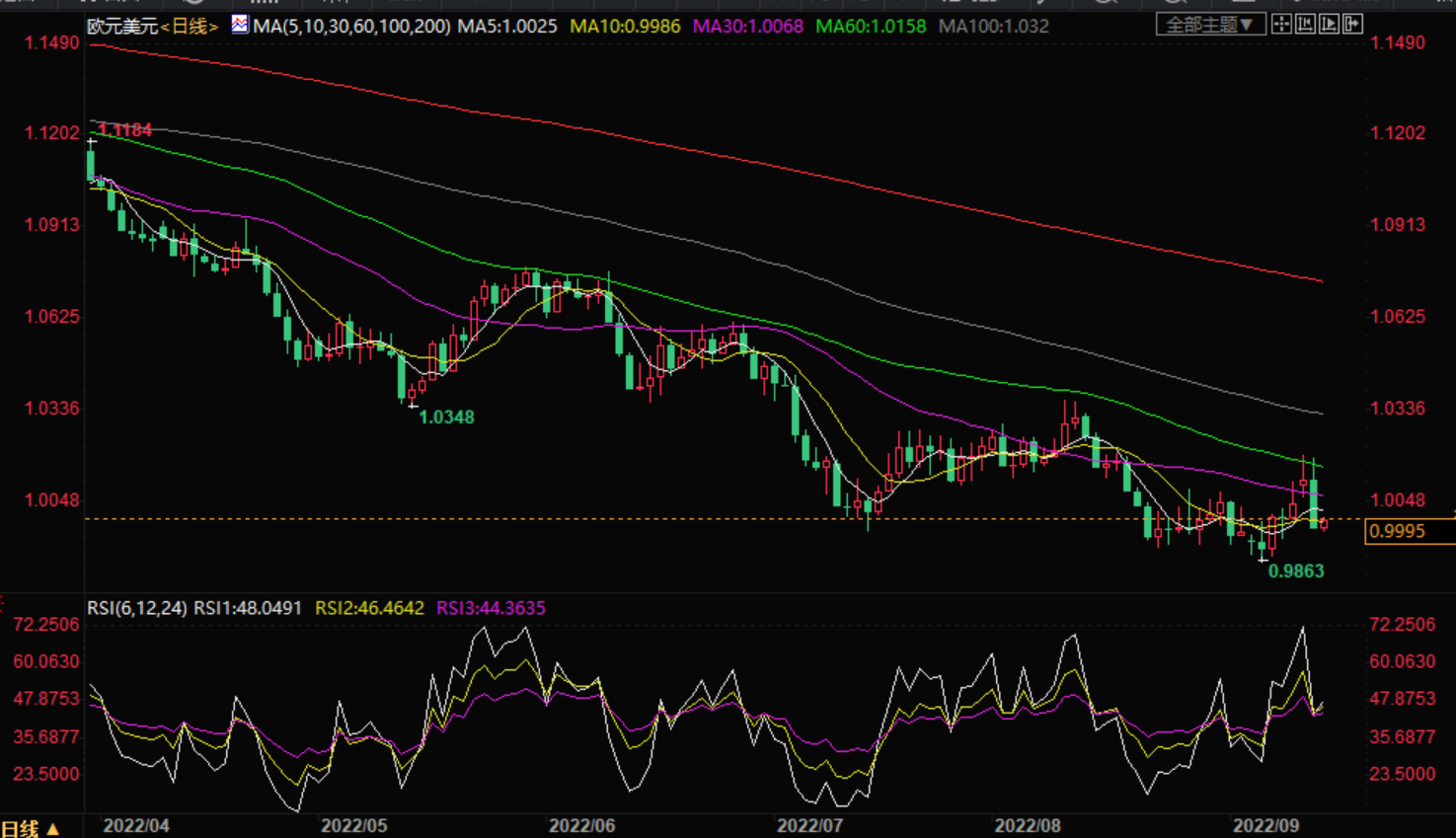Click the 1.0348 low price marker
This screenshot has height=838, width=1456.
coord(446,418)
